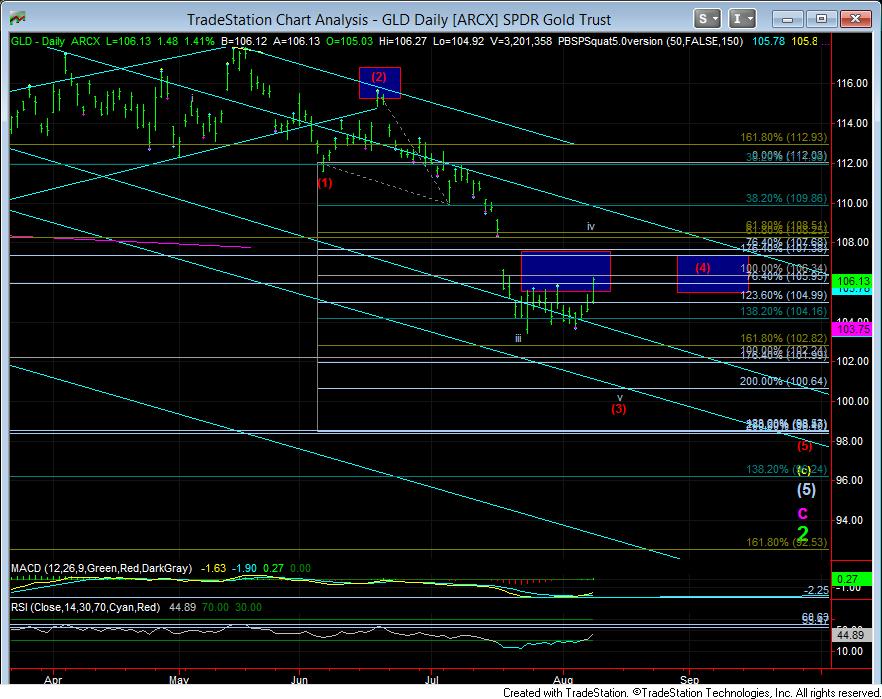Click the B=106.12 bid value
The height and width of the screenshot is (699, 882).
coord(244,41)
